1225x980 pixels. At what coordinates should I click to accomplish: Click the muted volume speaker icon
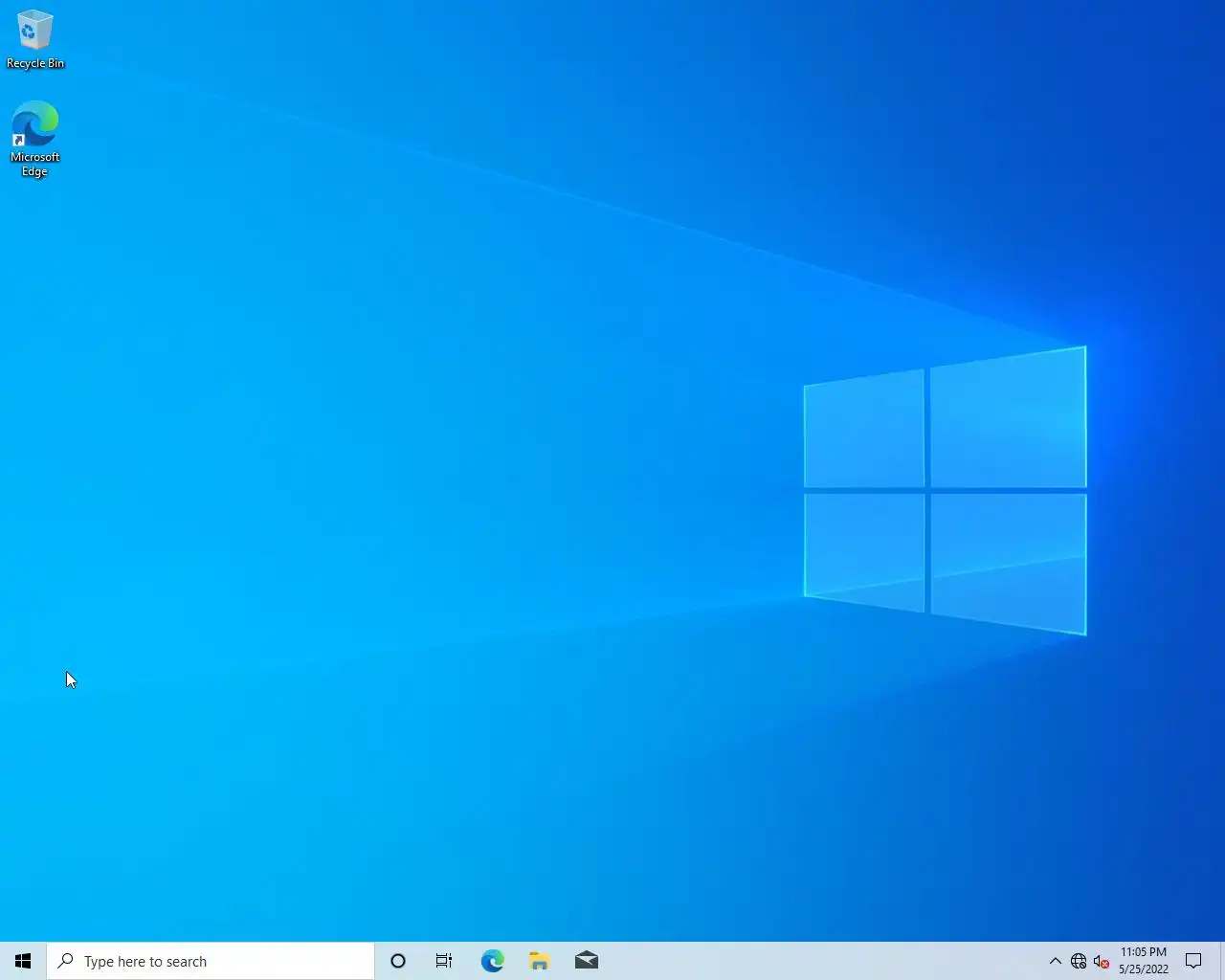1102,961
